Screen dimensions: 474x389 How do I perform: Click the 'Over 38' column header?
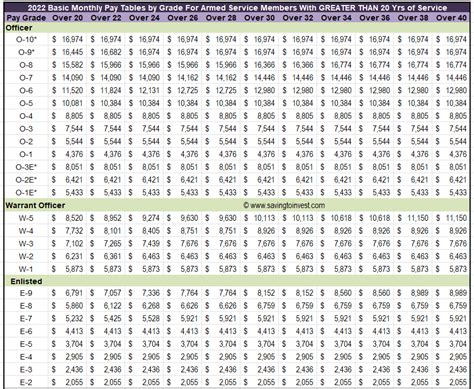[x=413, y=18]
